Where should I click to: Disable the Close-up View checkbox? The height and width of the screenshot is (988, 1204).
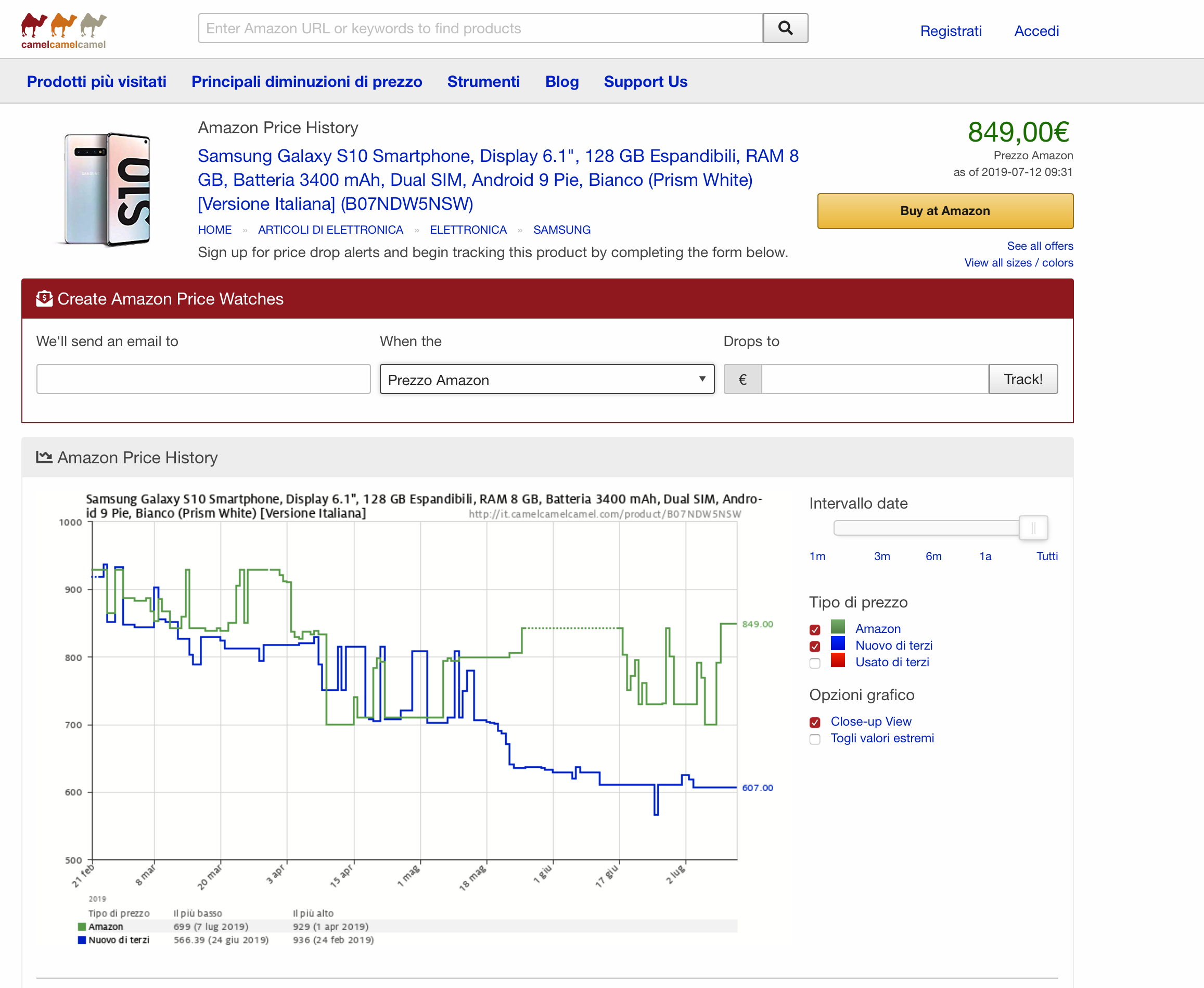(x=815, y=722)
